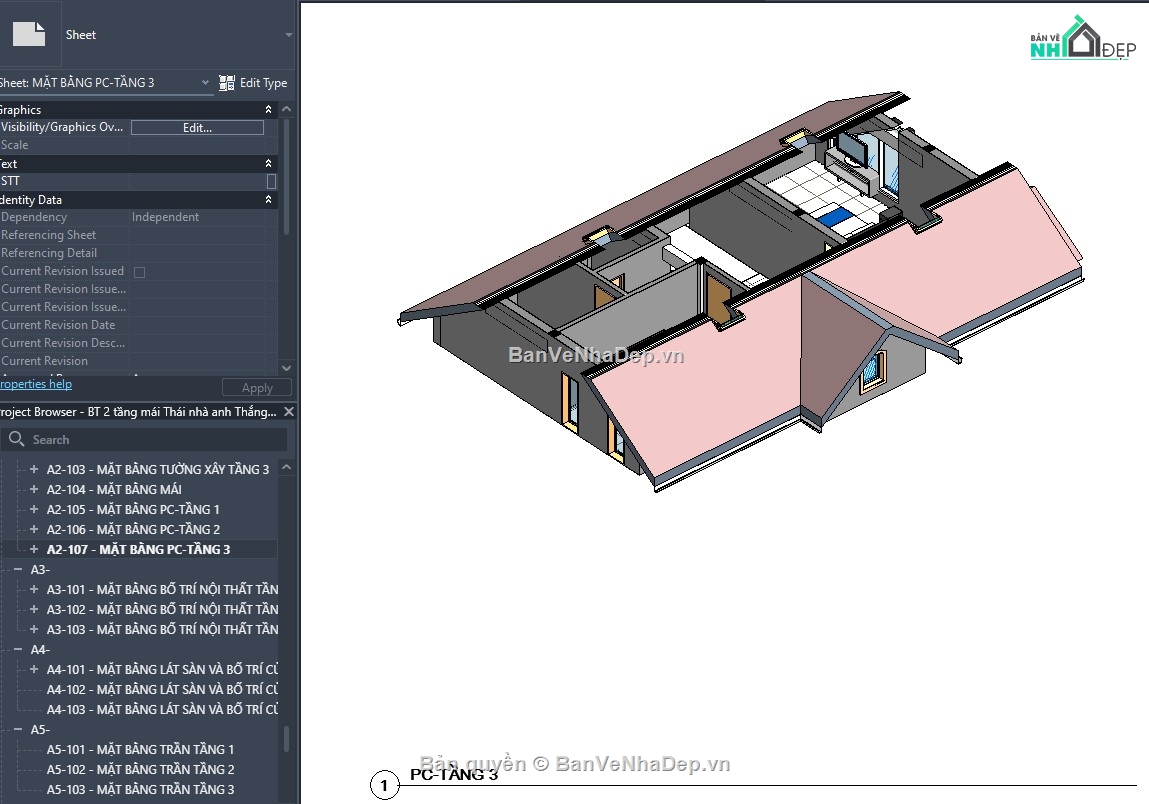Click the PC-TẦNG 3 view title
Viewport: 1149px width, 804px height.
454,775
